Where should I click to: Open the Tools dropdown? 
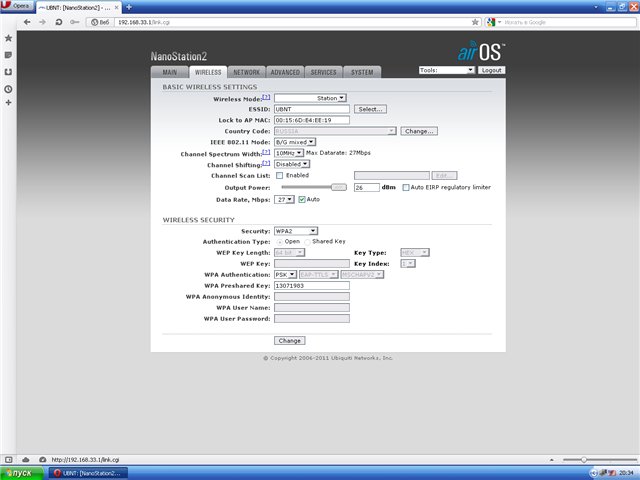447,70
